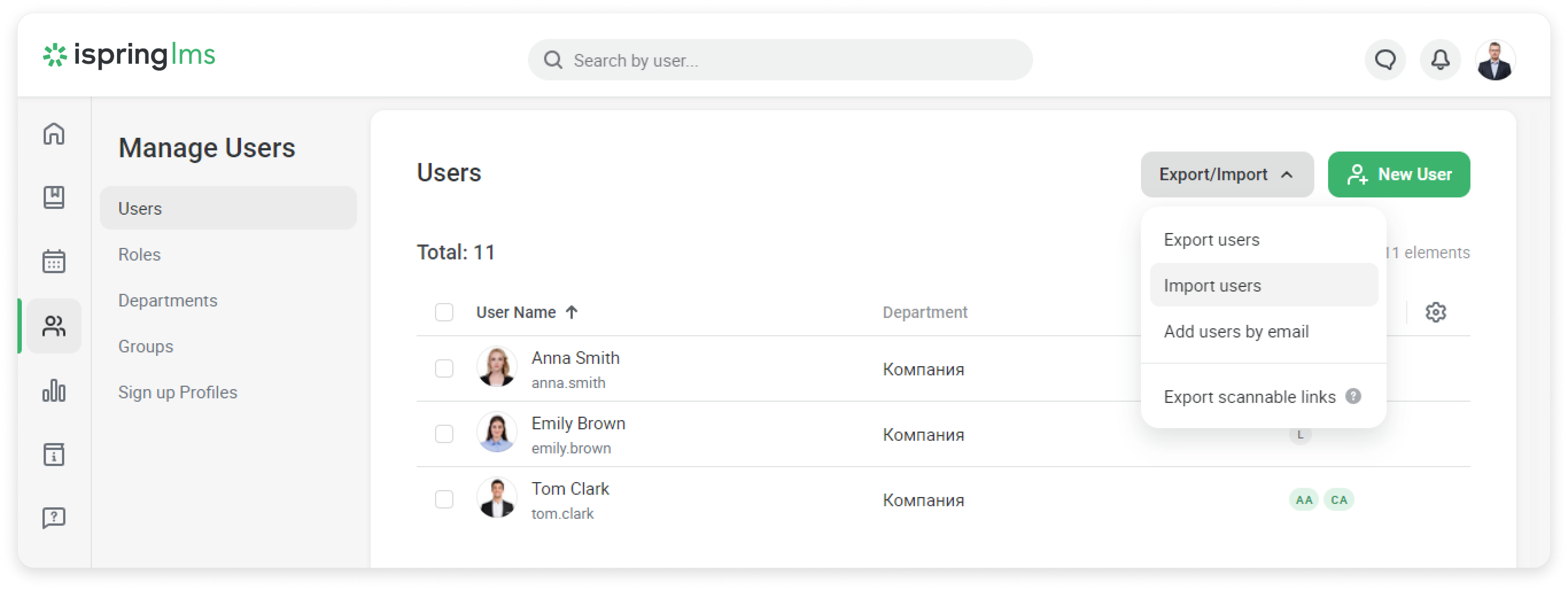The height and width of the screenshot is (590, 1568).
Task: Collapse the Export/Import dropdown
Action: (x=1227, y=175)
